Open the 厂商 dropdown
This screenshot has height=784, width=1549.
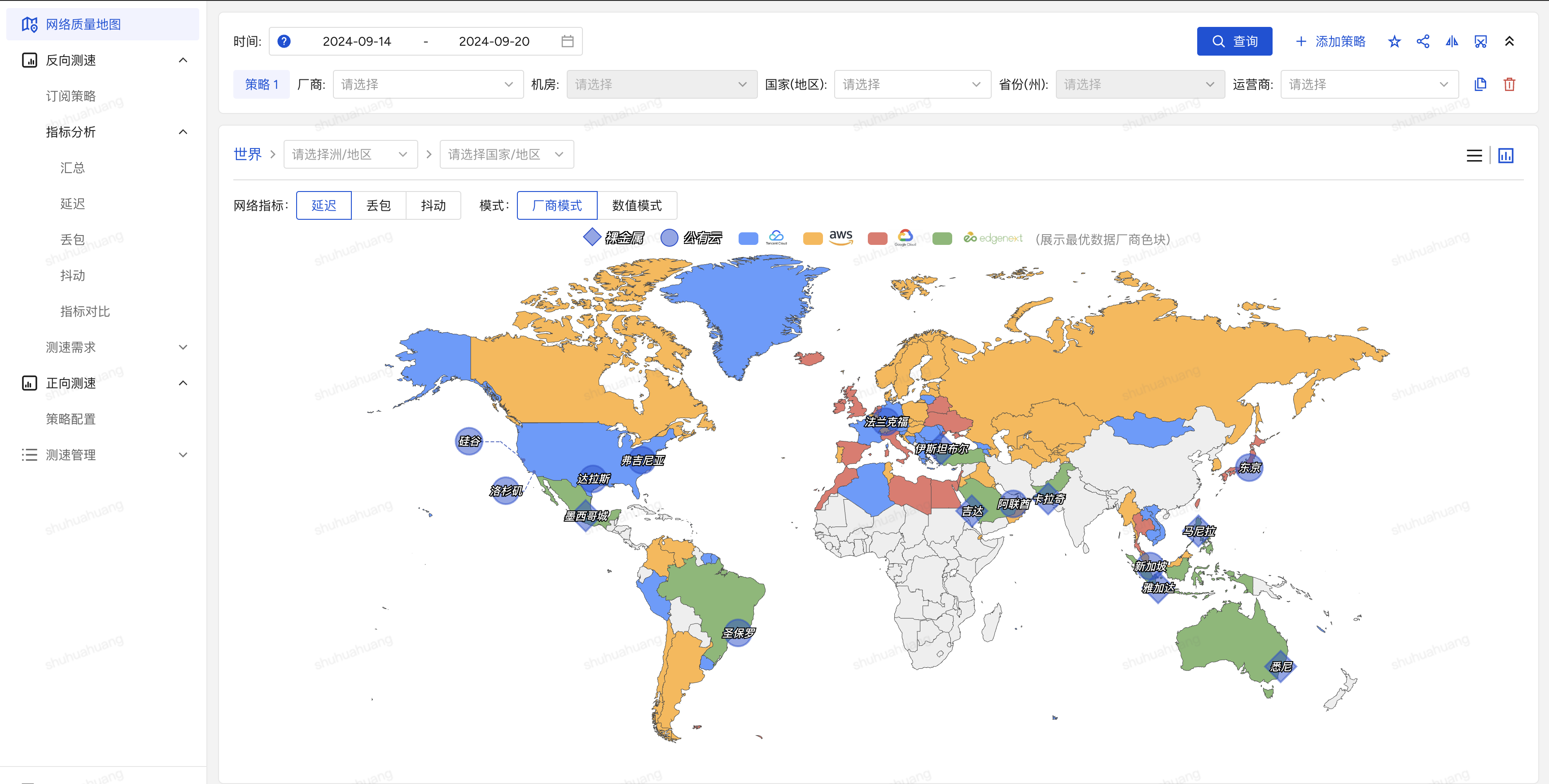pos(428,84)
